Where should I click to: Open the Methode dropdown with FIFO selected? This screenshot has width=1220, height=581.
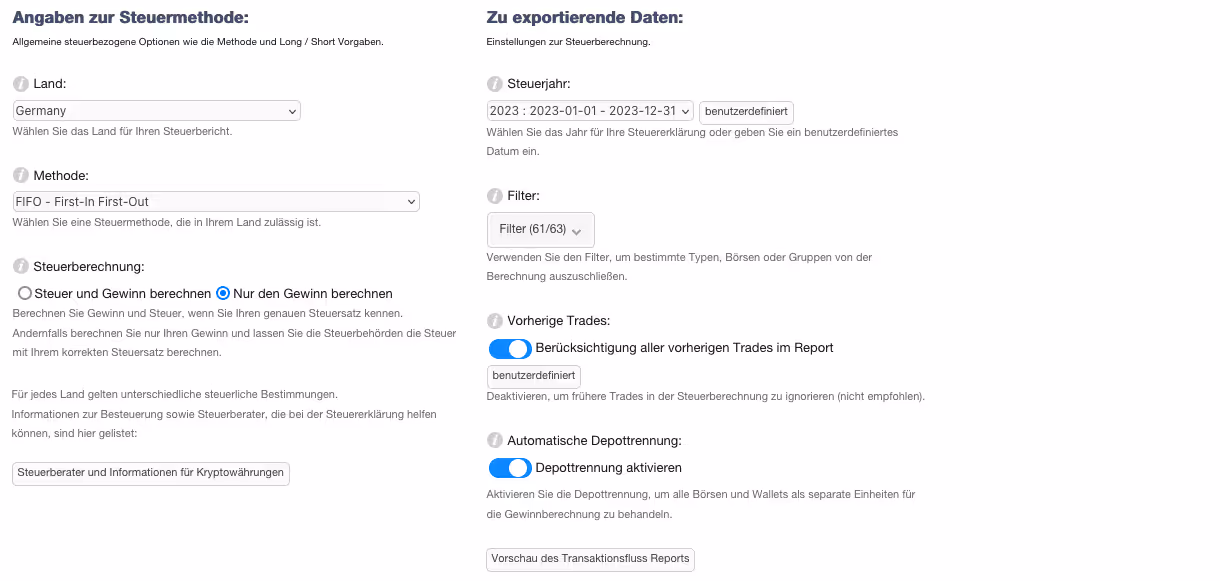click(x=216, y=201)
